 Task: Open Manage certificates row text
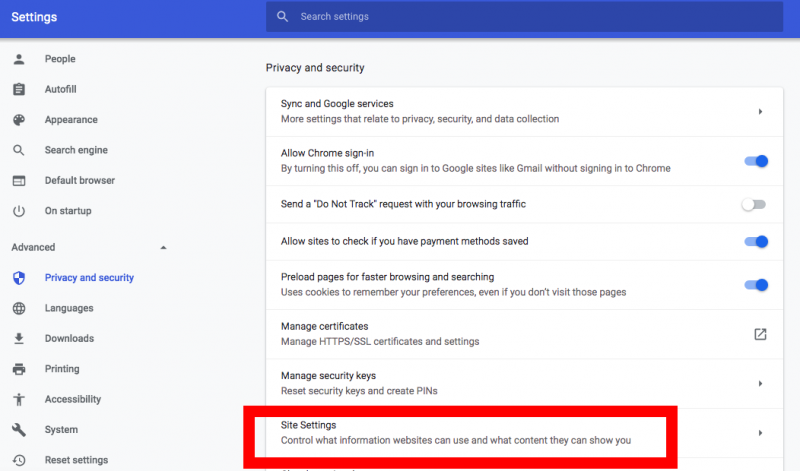[380, 334]
